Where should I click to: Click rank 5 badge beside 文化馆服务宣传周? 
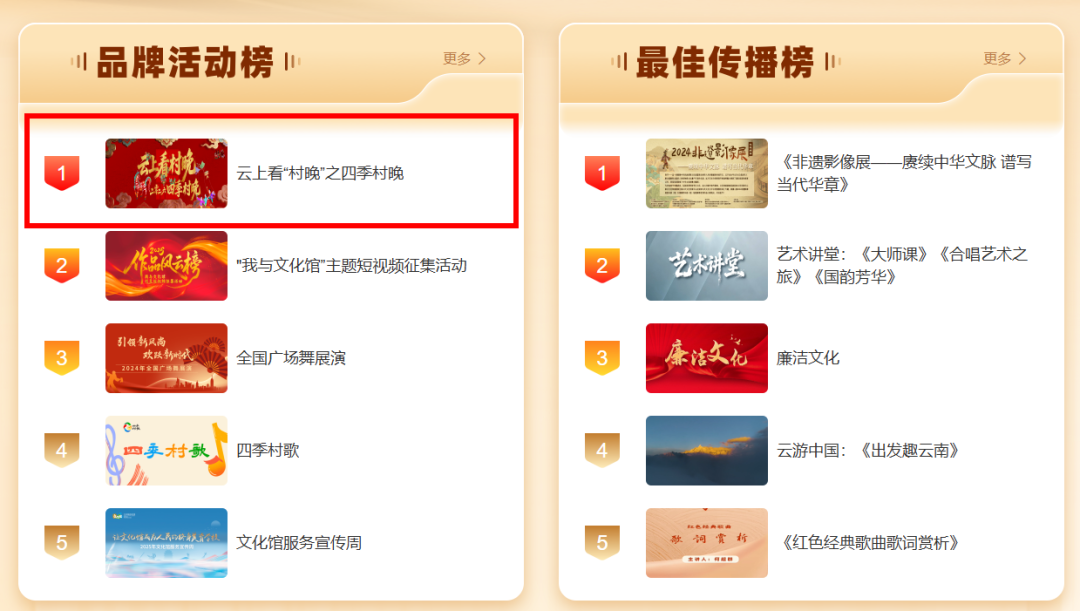[x=62, y=542]
